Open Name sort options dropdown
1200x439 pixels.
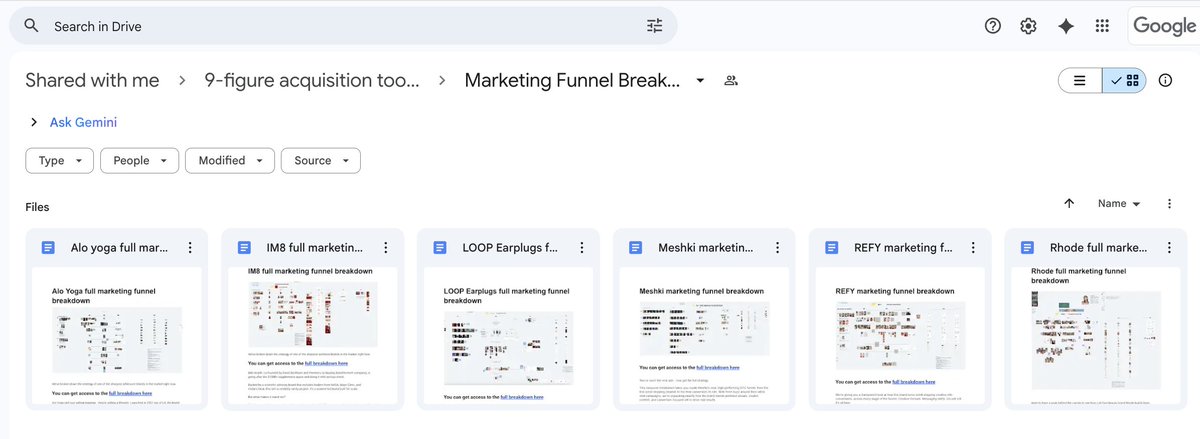[x=1119, y=203]
